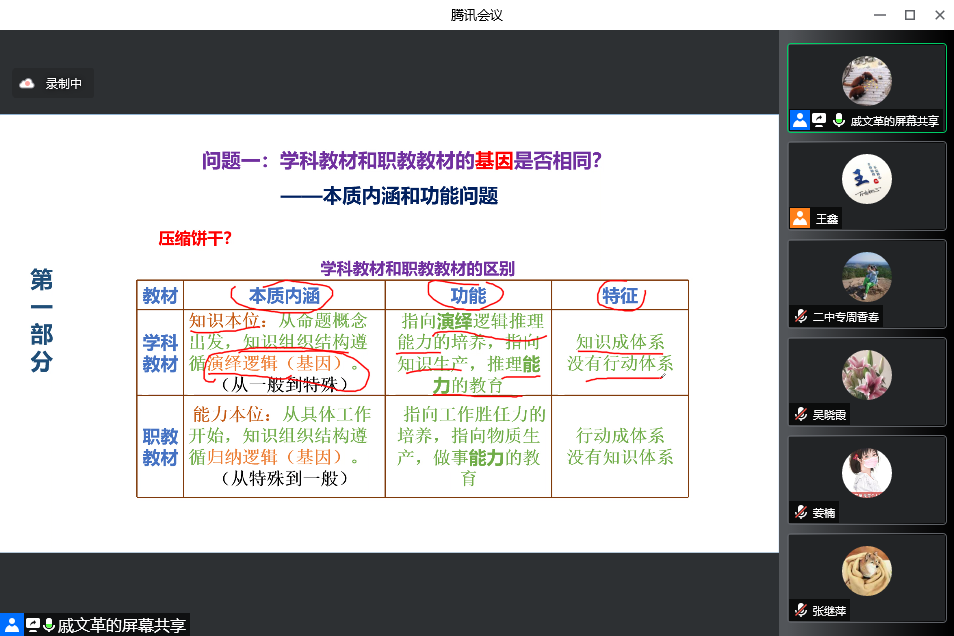Click the person icon in bottom-left sharing bar
Viewport: 954px width, 636px height.
[12, 624]
